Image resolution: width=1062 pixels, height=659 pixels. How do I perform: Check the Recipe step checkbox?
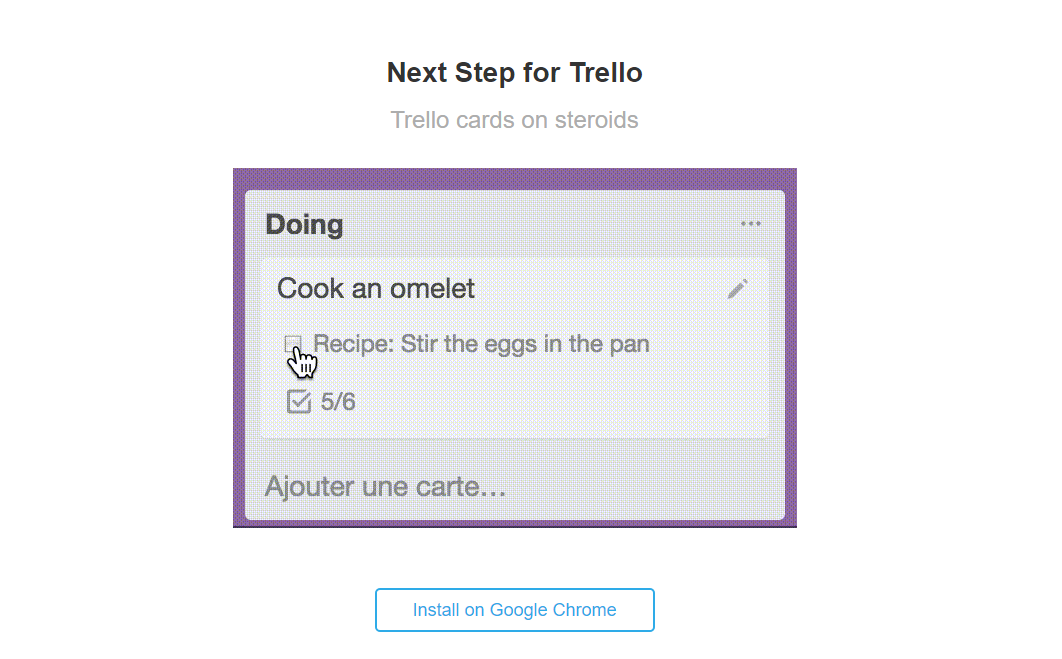coord(293,343)
